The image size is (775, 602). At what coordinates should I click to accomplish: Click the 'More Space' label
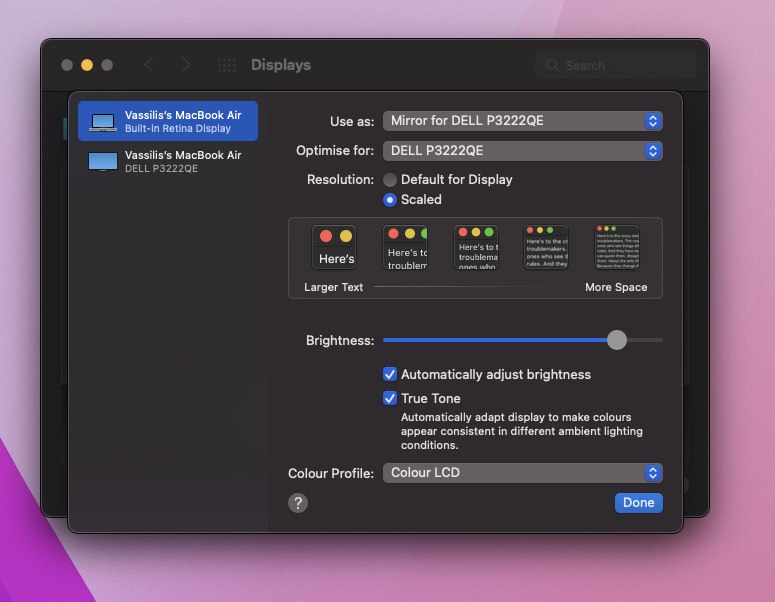[x=616, y=287]
